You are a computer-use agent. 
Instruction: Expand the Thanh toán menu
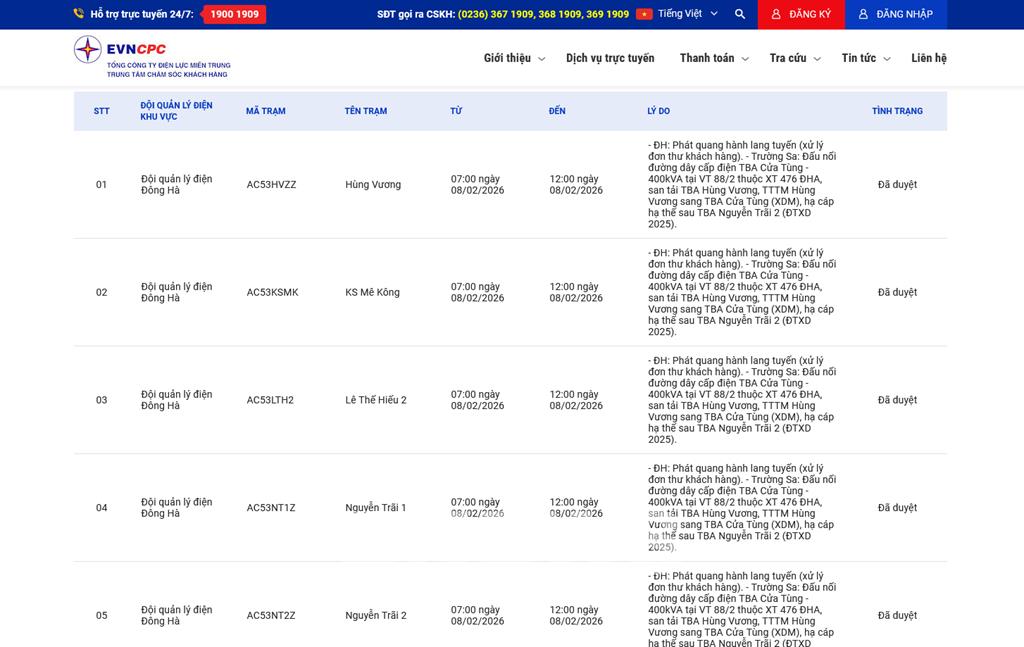pyautogui.click(x=714, y=58)
